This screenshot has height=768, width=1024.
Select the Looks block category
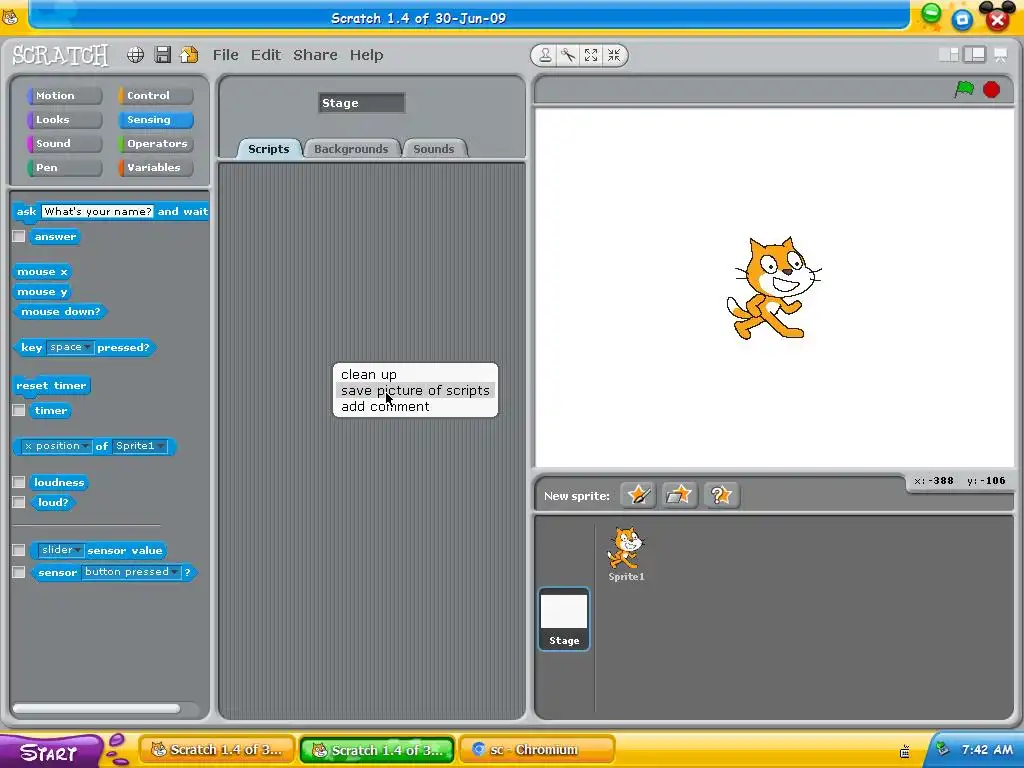[65, 120]
